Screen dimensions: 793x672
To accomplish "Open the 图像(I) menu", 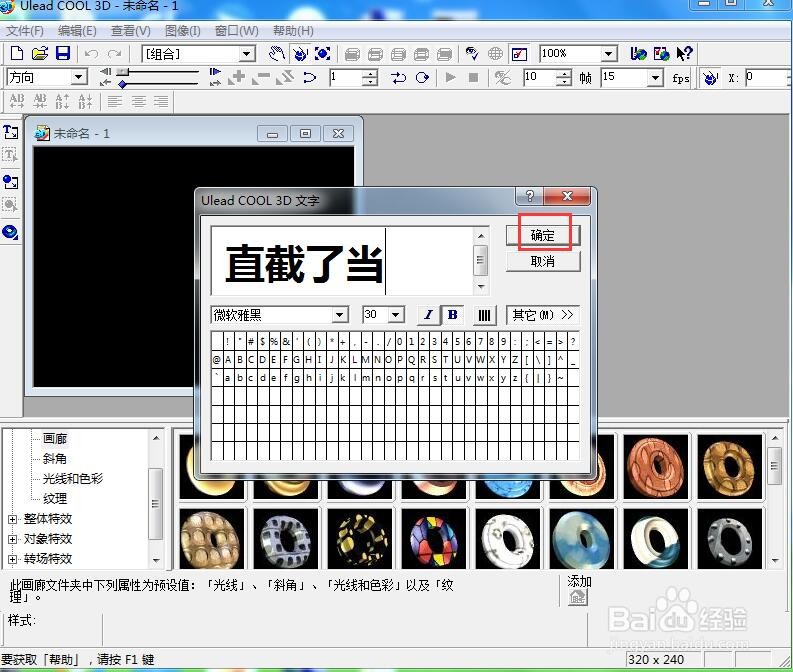I will coord(183,31).
